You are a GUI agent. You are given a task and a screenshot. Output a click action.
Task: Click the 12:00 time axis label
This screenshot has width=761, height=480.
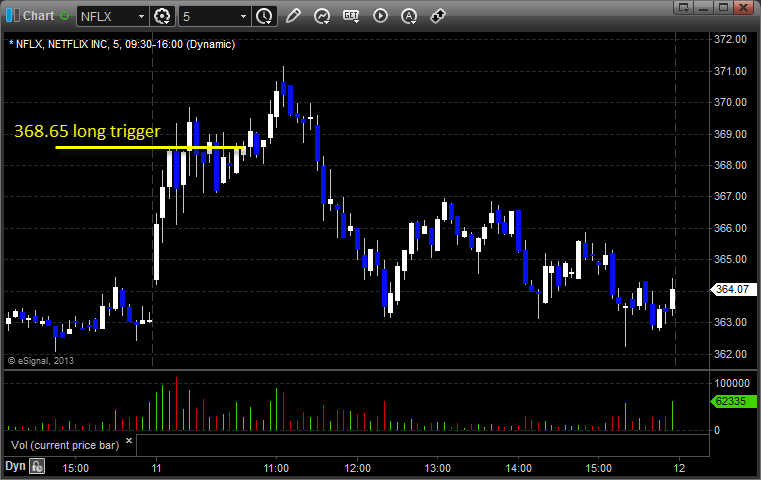click(x=358, y=468)
